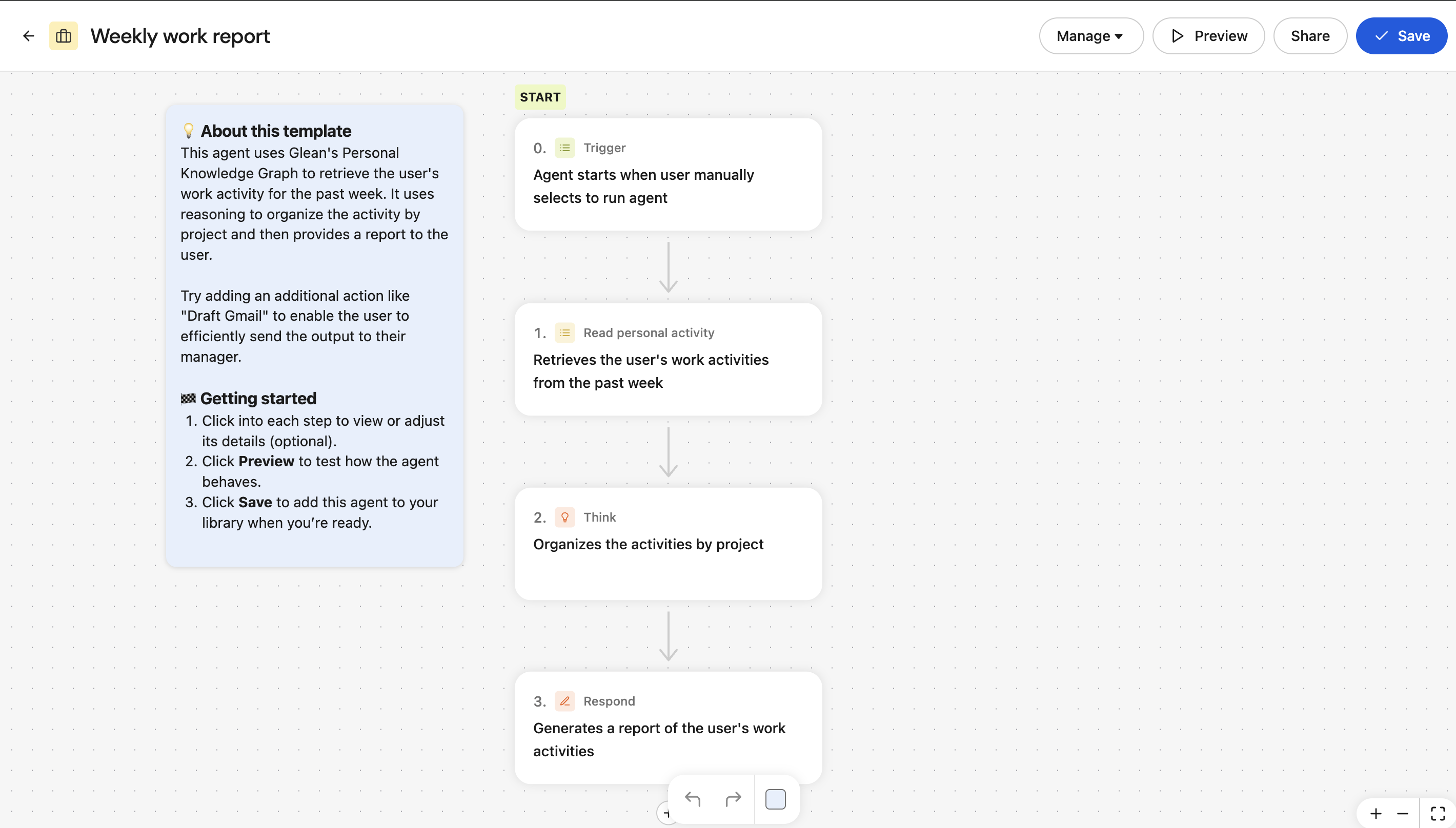Click the Respond pencil icon

pyautogui.click(x=564, y=701)
